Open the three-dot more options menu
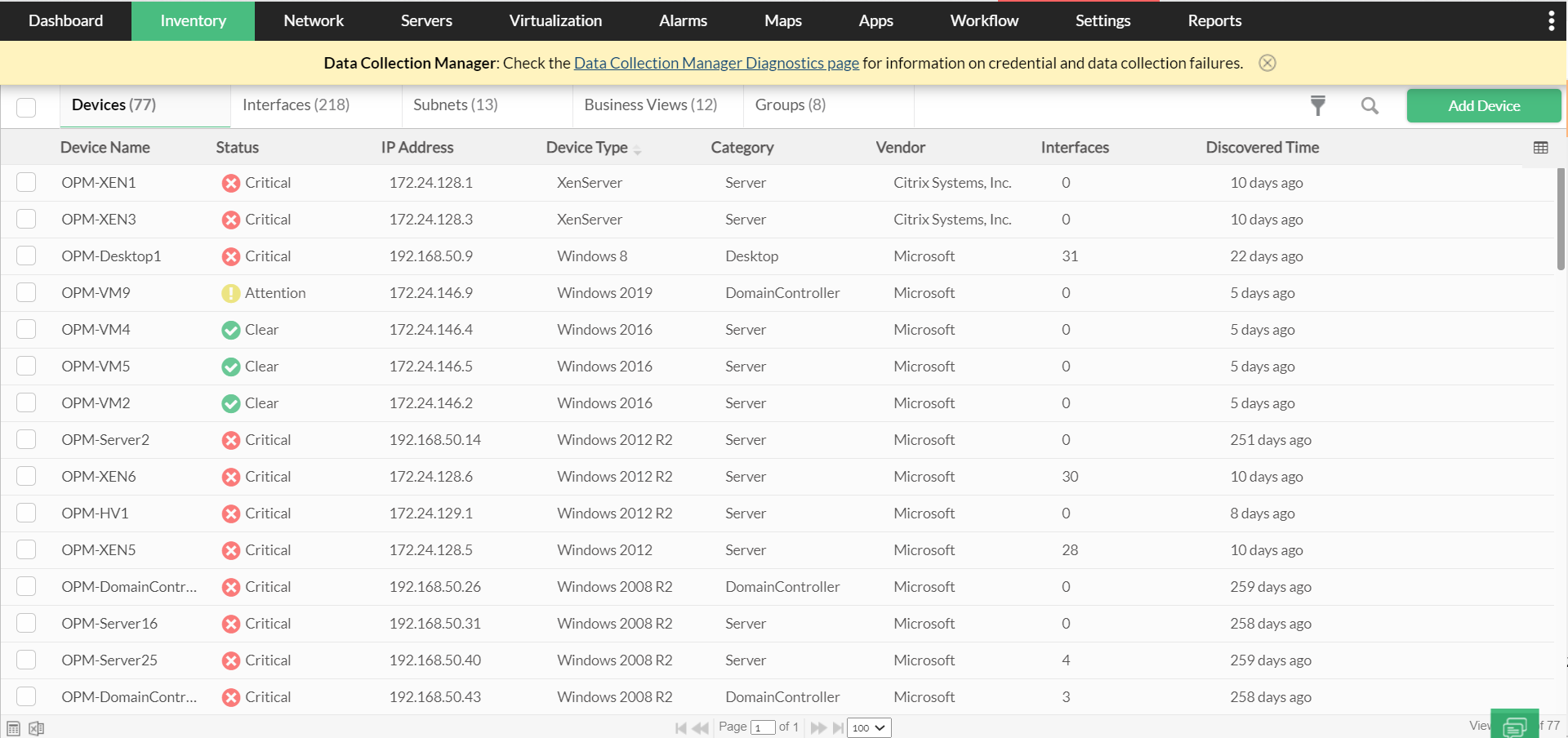Viewport: 1568px width, 738px height. pyautogui.click(x=1551, y=20)
